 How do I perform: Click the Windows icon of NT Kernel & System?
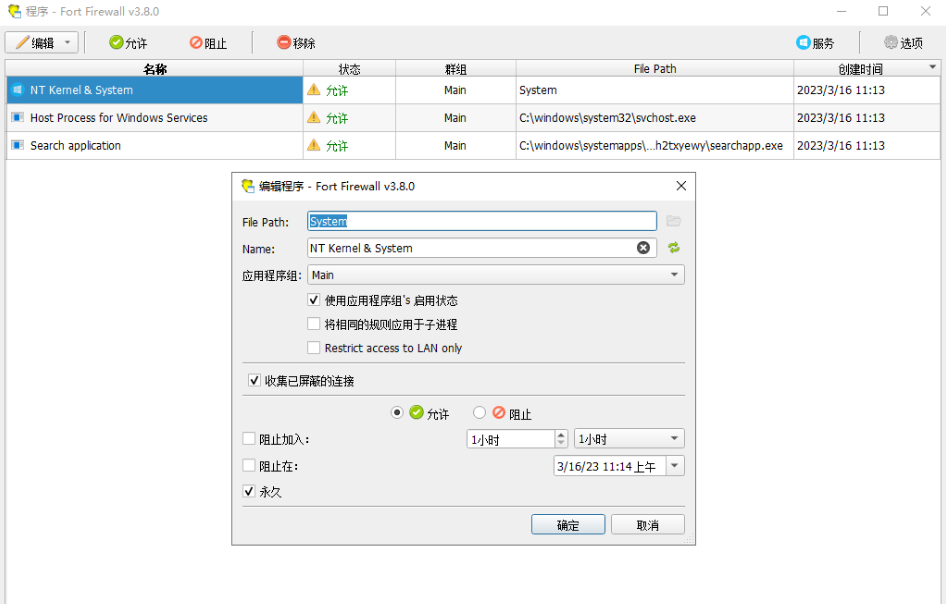click(17, 90)
